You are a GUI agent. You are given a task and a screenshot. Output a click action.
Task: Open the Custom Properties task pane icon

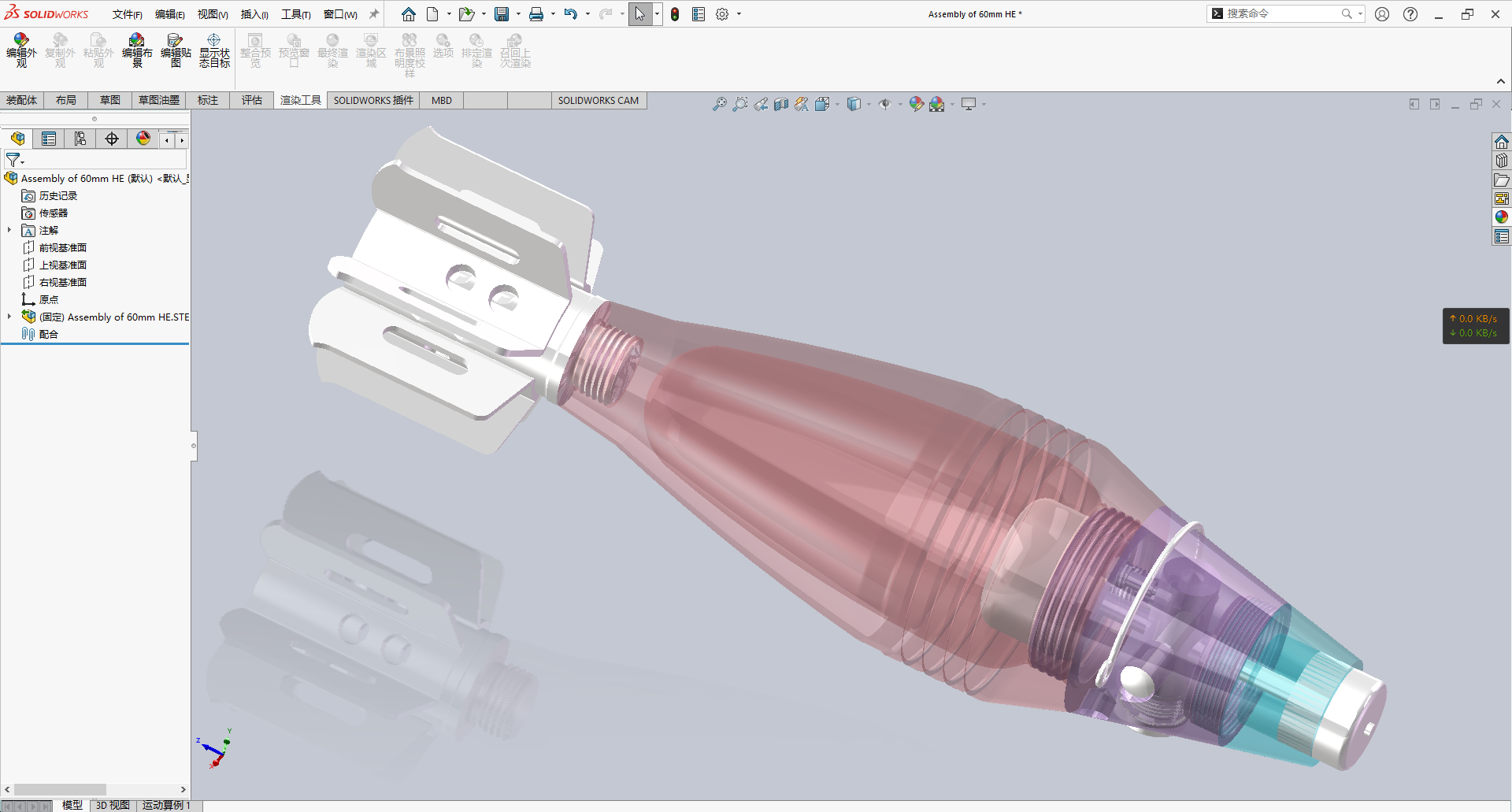(1502, 236)
